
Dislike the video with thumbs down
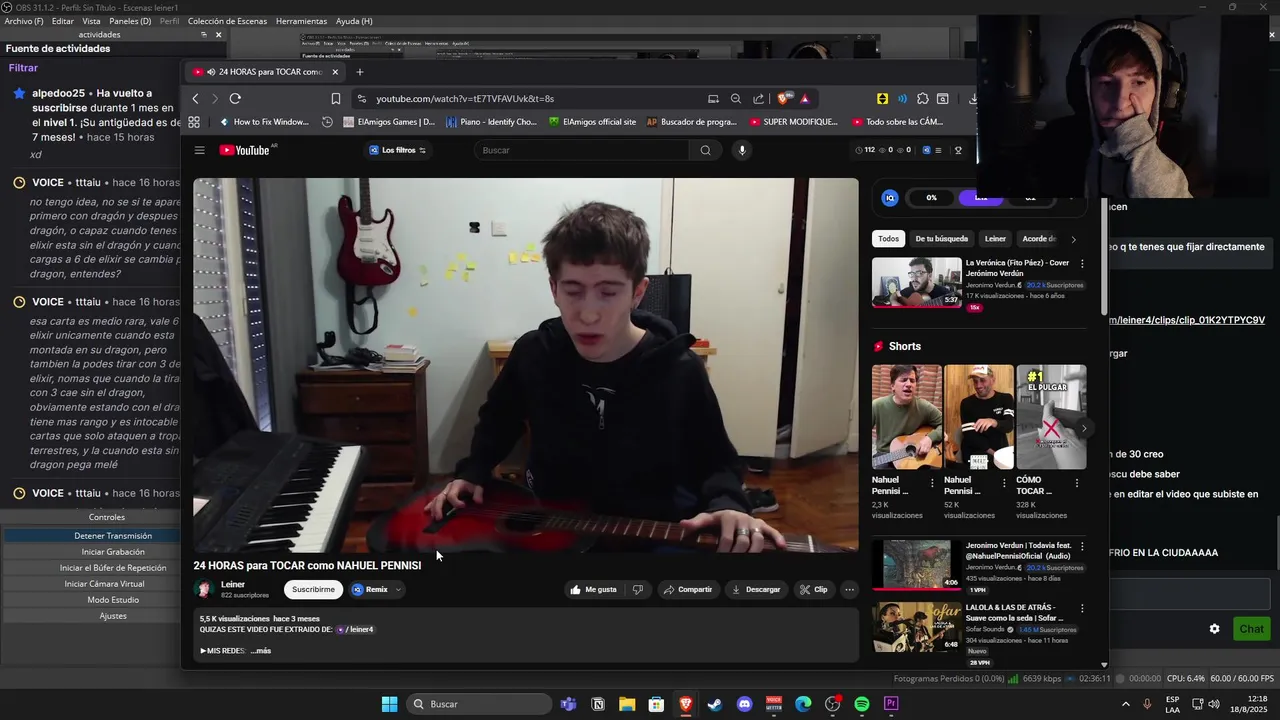tap(638, 590)
